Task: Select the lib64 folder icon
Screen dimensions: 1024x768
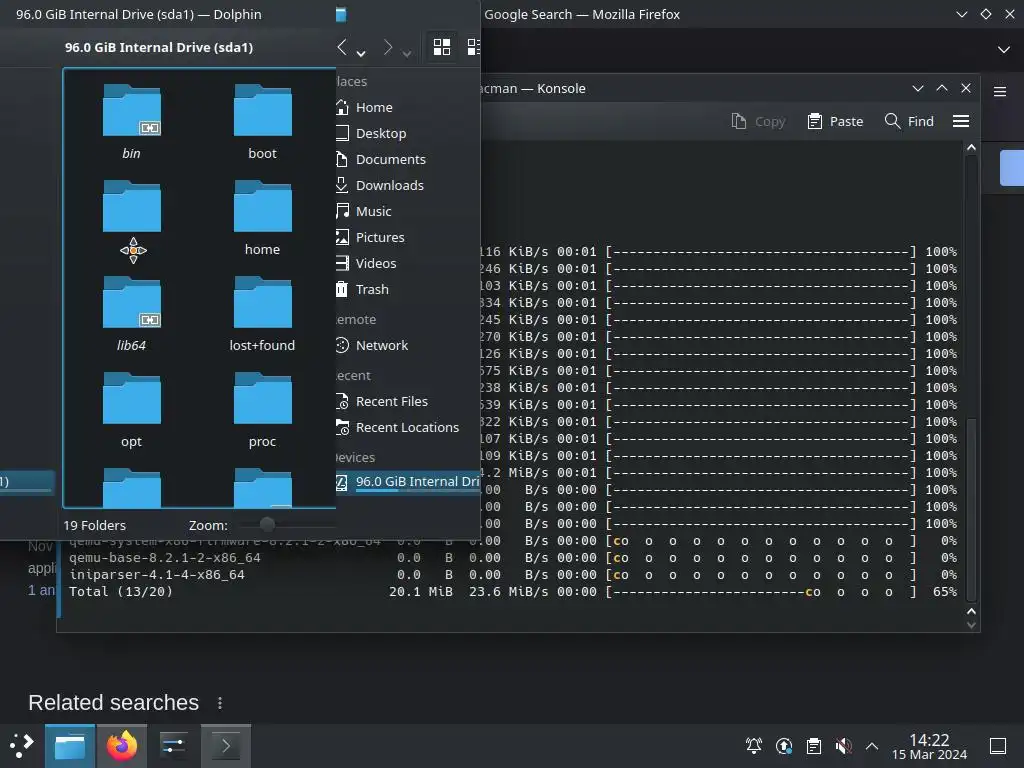Action: [x=131, y=302]
